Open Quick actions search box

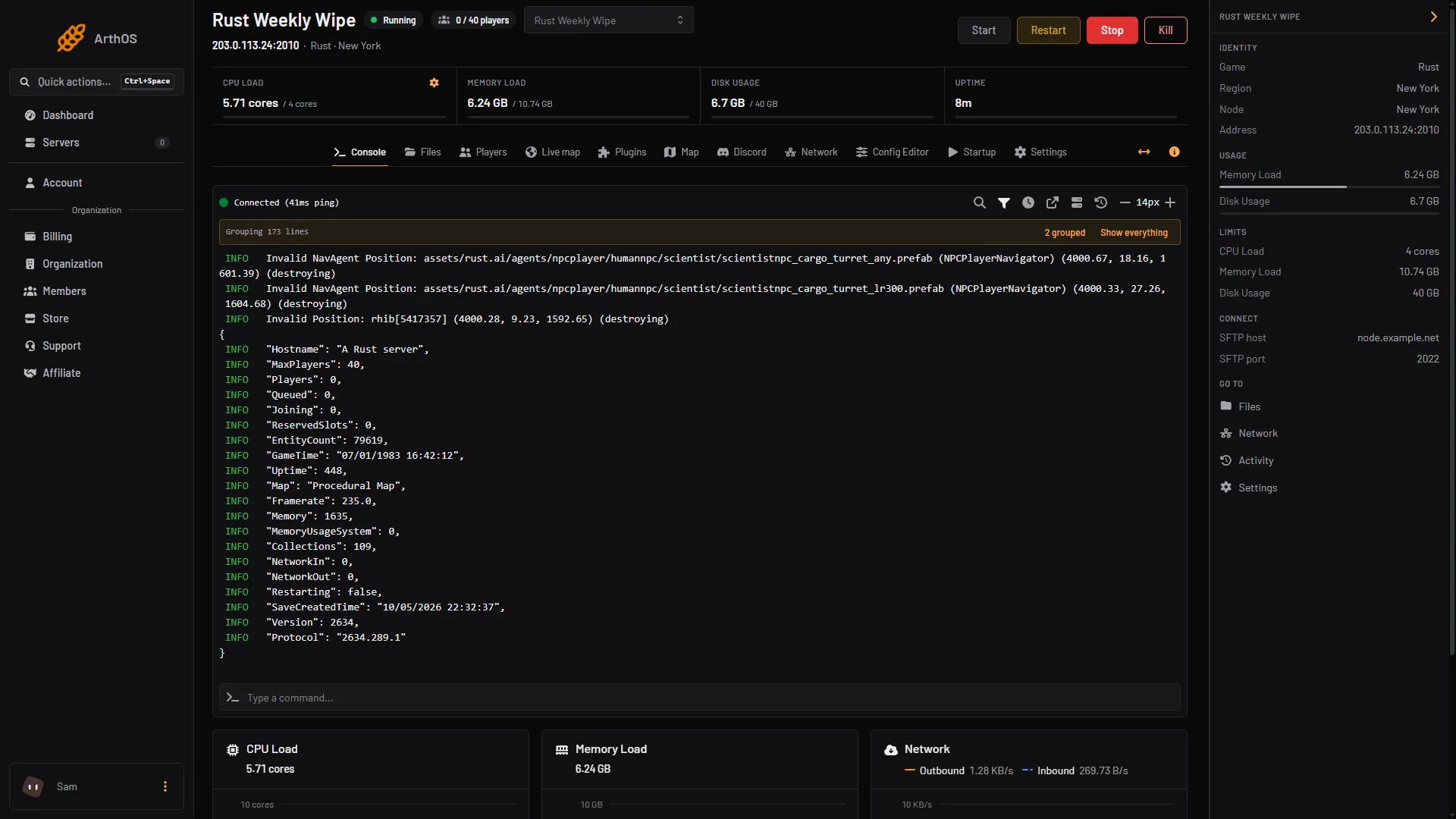(x=96, y=82)
